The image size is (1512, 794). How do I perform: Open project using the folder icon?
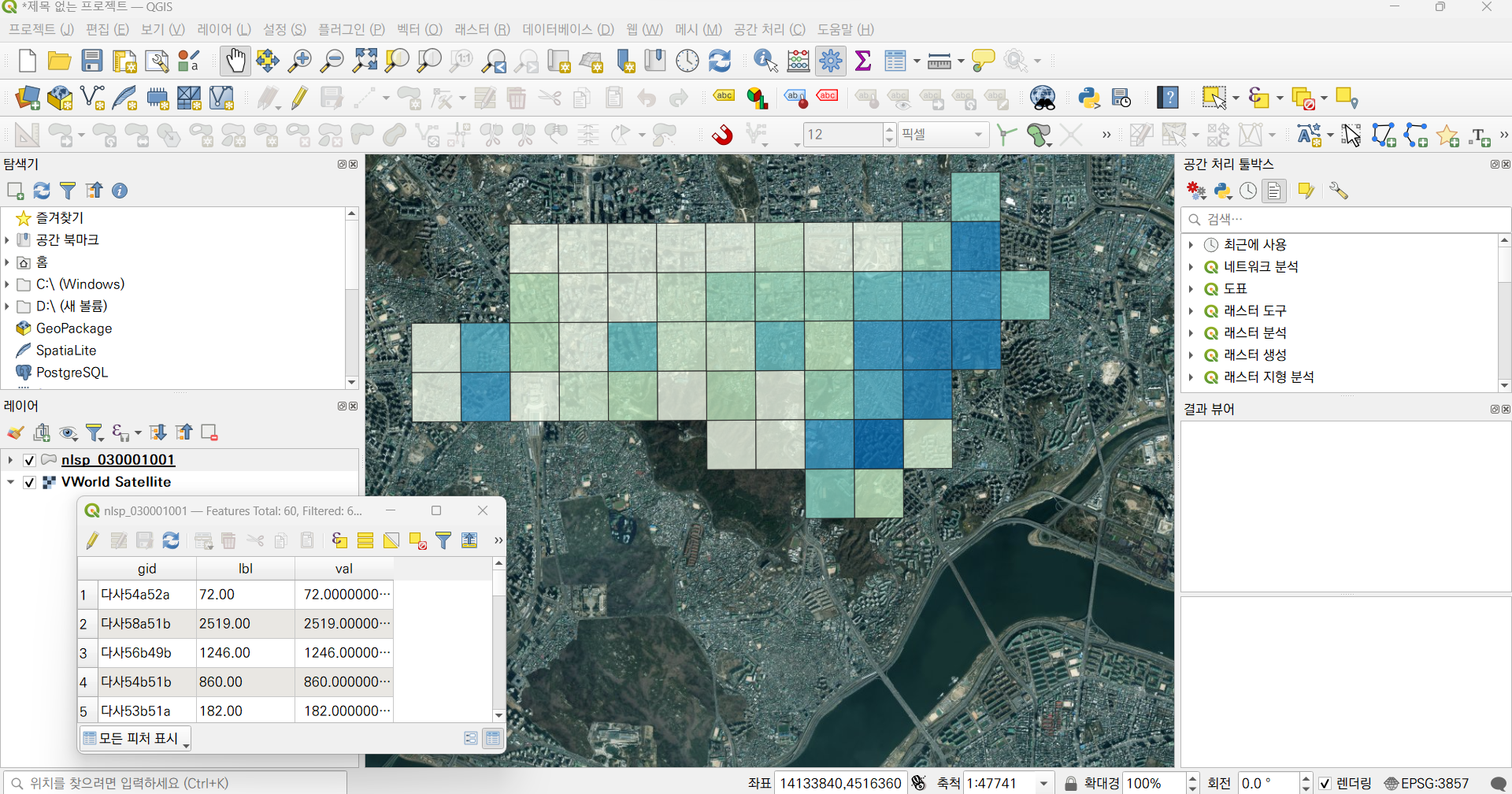tap(59, 61)
